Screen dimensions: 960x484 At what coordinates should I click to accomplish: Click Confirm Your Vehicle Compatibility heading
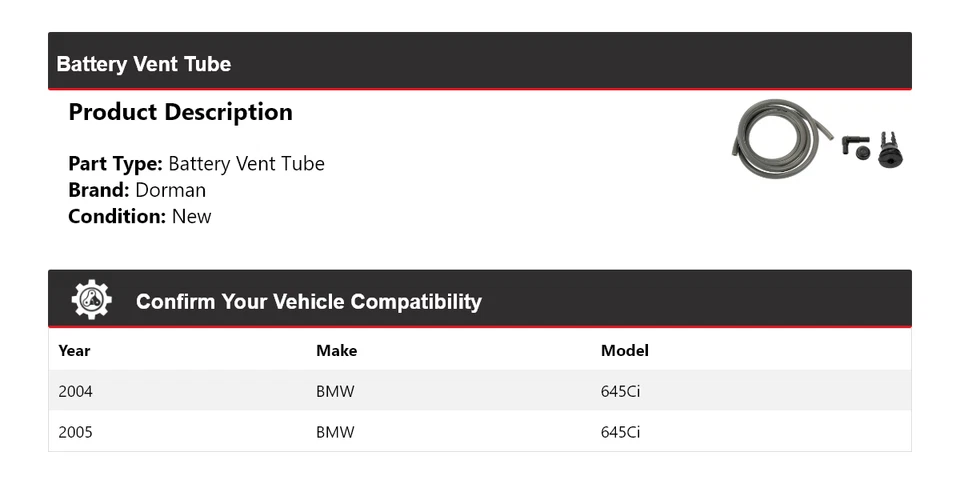click(x=308, y=301)
